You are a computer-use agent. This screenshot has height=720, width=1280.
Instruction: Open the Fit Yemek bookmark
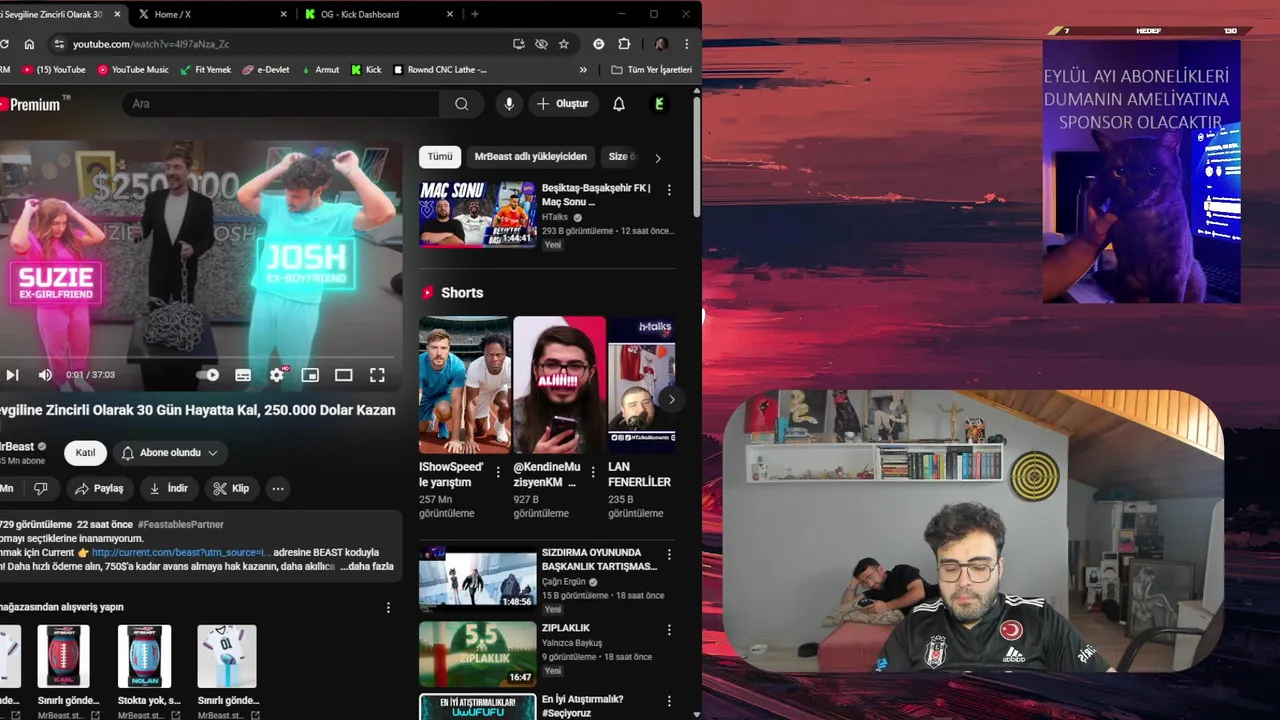(205, 70)
